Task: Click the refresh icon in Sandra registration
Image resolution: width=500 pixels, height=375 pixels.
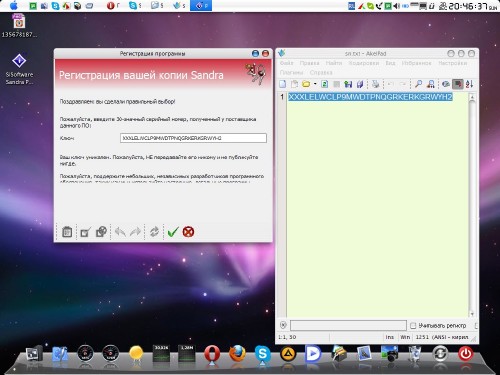Action: coord(154,232)
